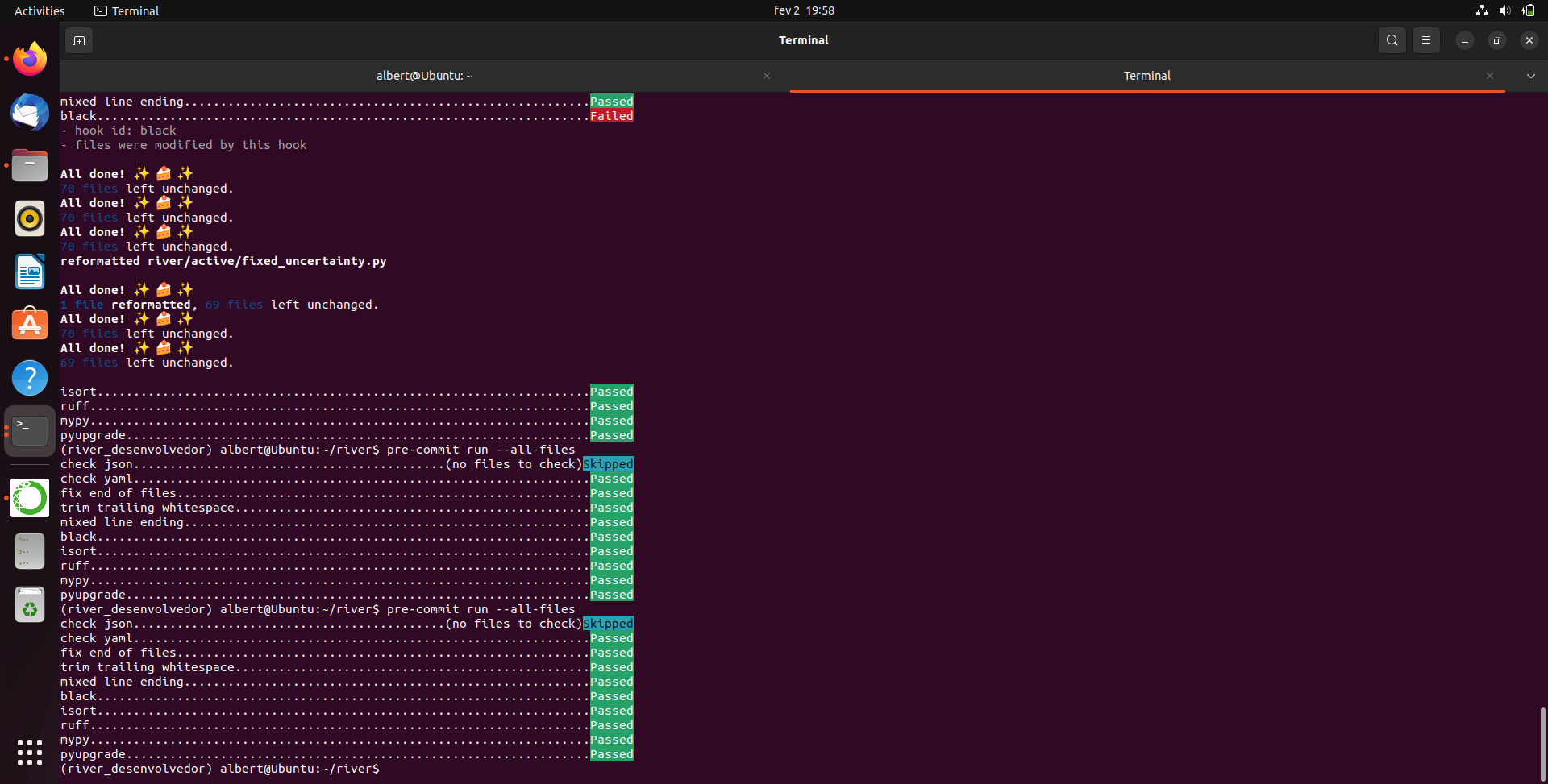Start LibreOffice Writer
This screenshot has width=1548, height=784.
point(29,272)
